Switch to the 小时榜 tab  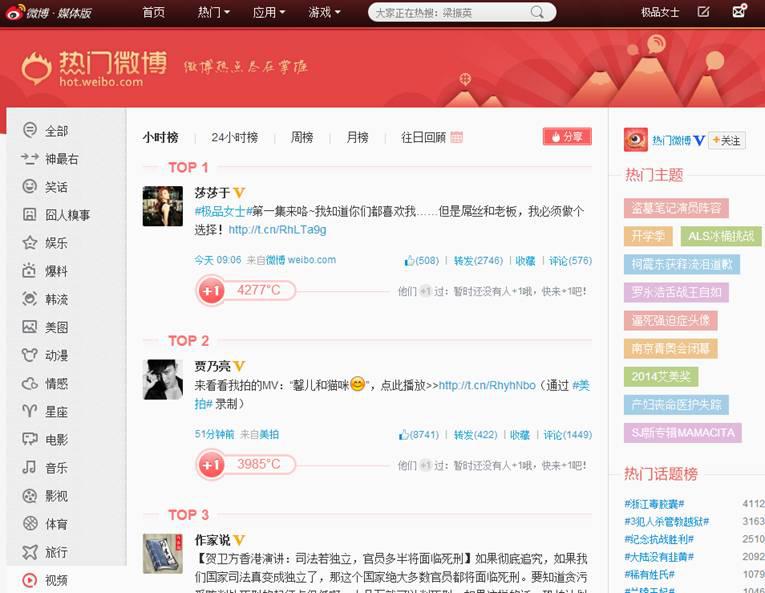point(161,138)
